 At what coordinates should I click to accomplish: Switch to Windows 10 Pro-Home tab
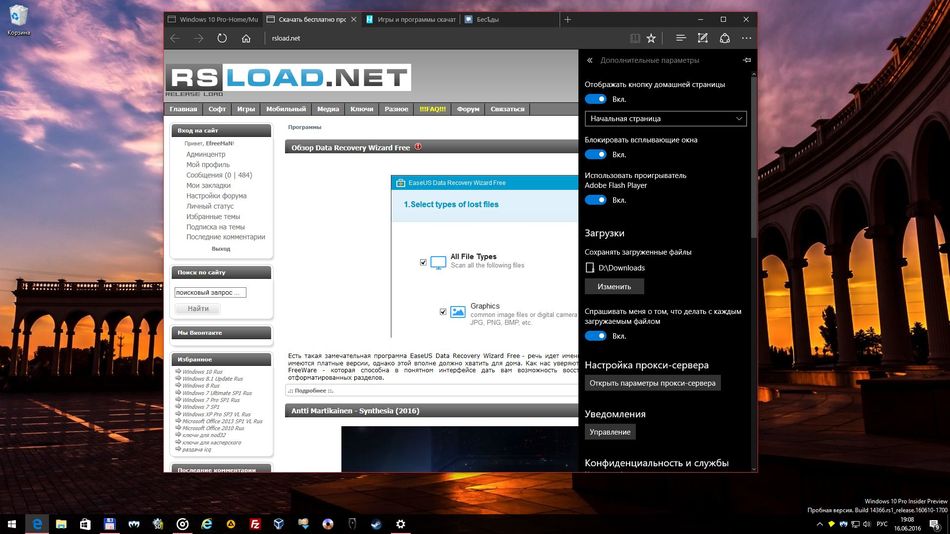click(213, 19)
